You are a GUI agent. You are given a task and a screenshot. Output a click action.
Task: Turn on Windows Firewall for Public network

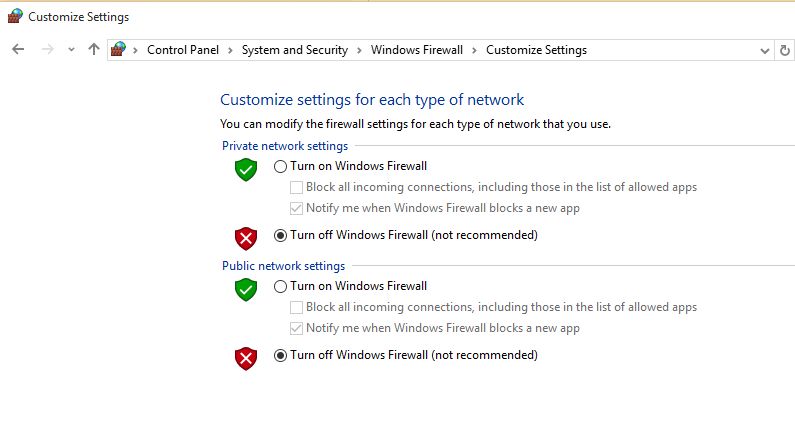(280, 286)
